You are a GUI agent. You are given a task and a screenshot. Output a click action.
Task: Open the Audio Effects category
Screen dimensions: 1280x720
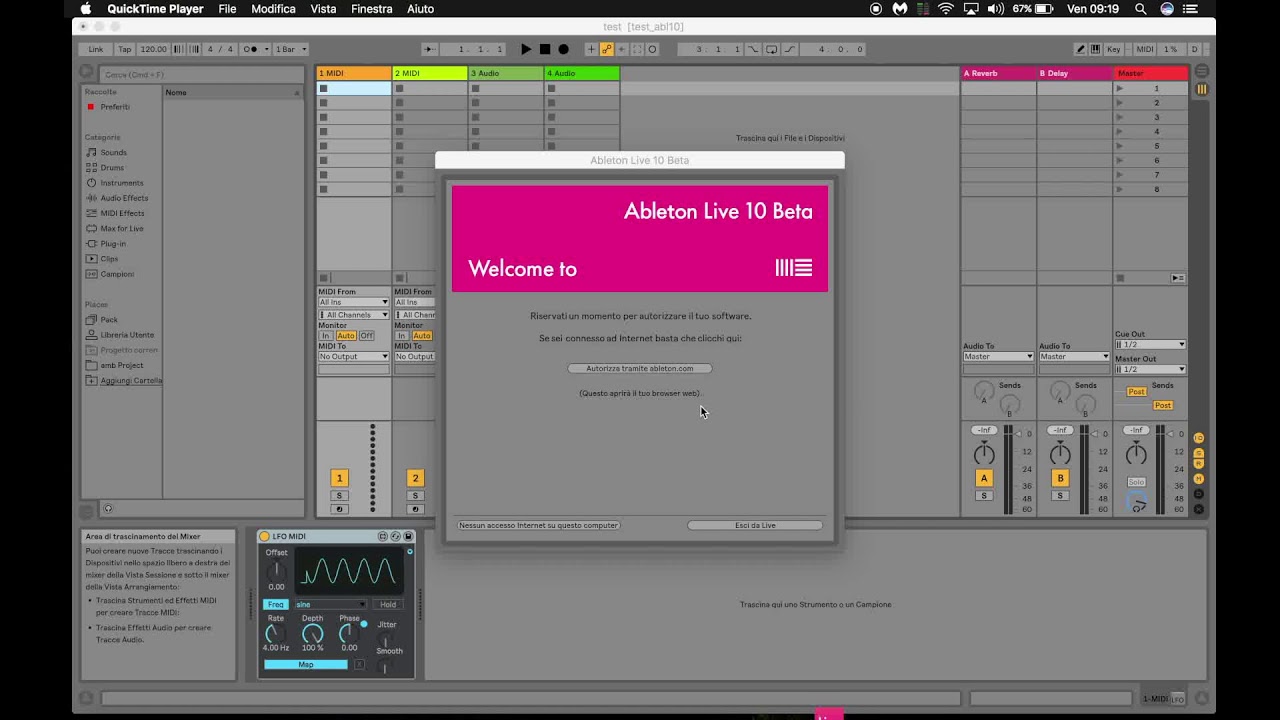coord(124,198)
